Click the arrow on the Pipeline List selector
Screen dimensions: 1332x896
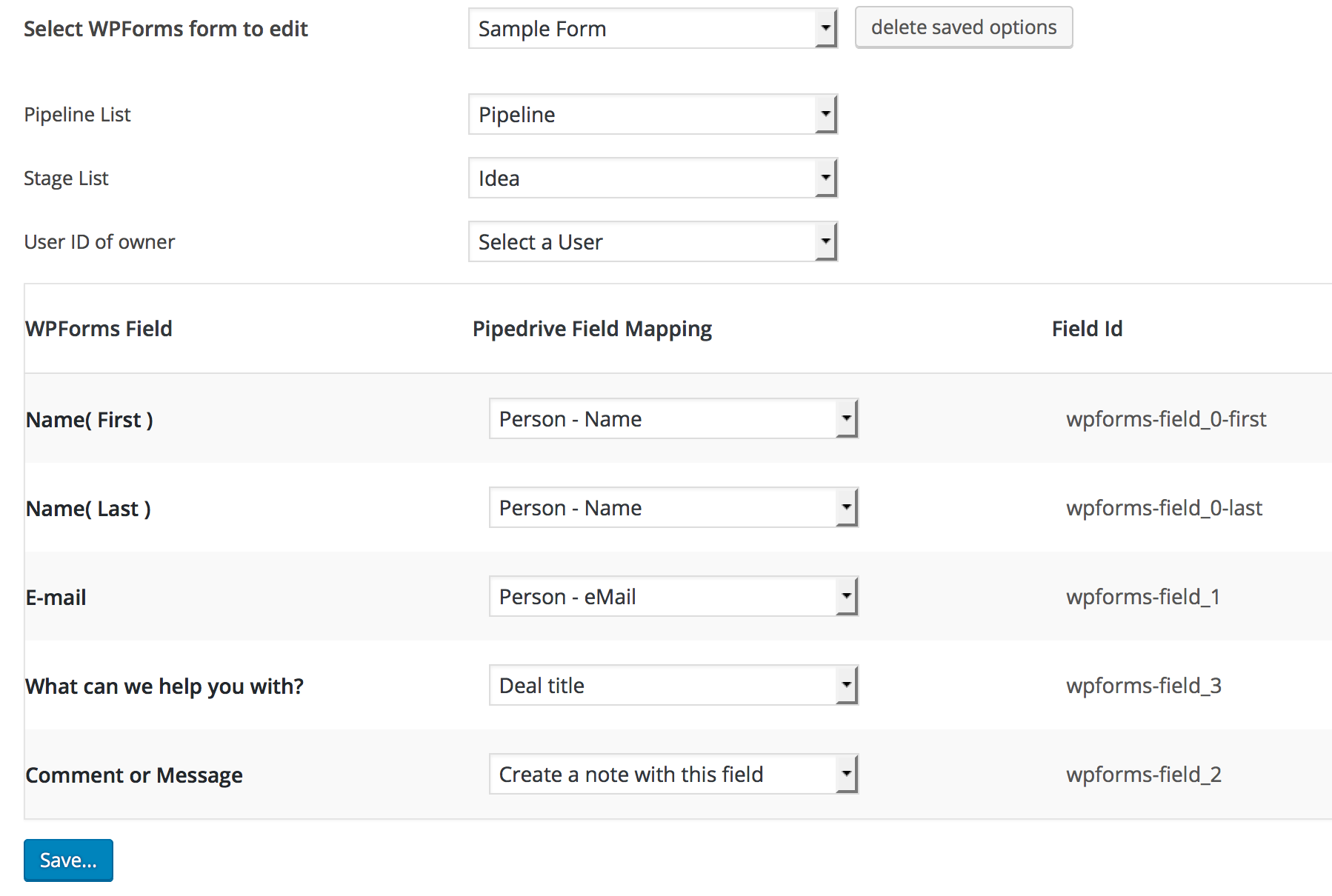tap(826, 114)
